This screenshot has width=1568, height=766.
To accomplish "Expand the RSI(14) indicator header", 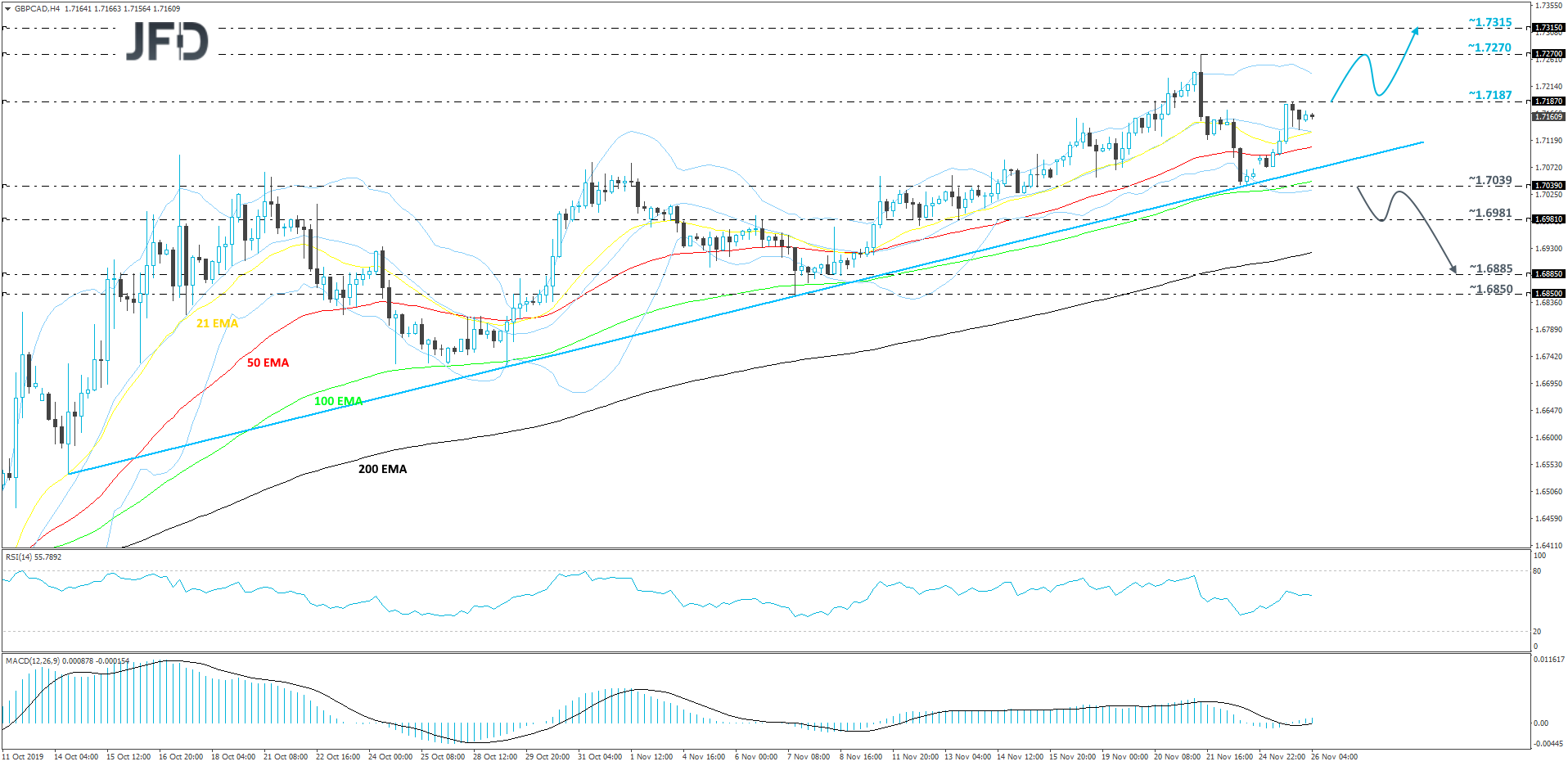I will click(33, 556).
